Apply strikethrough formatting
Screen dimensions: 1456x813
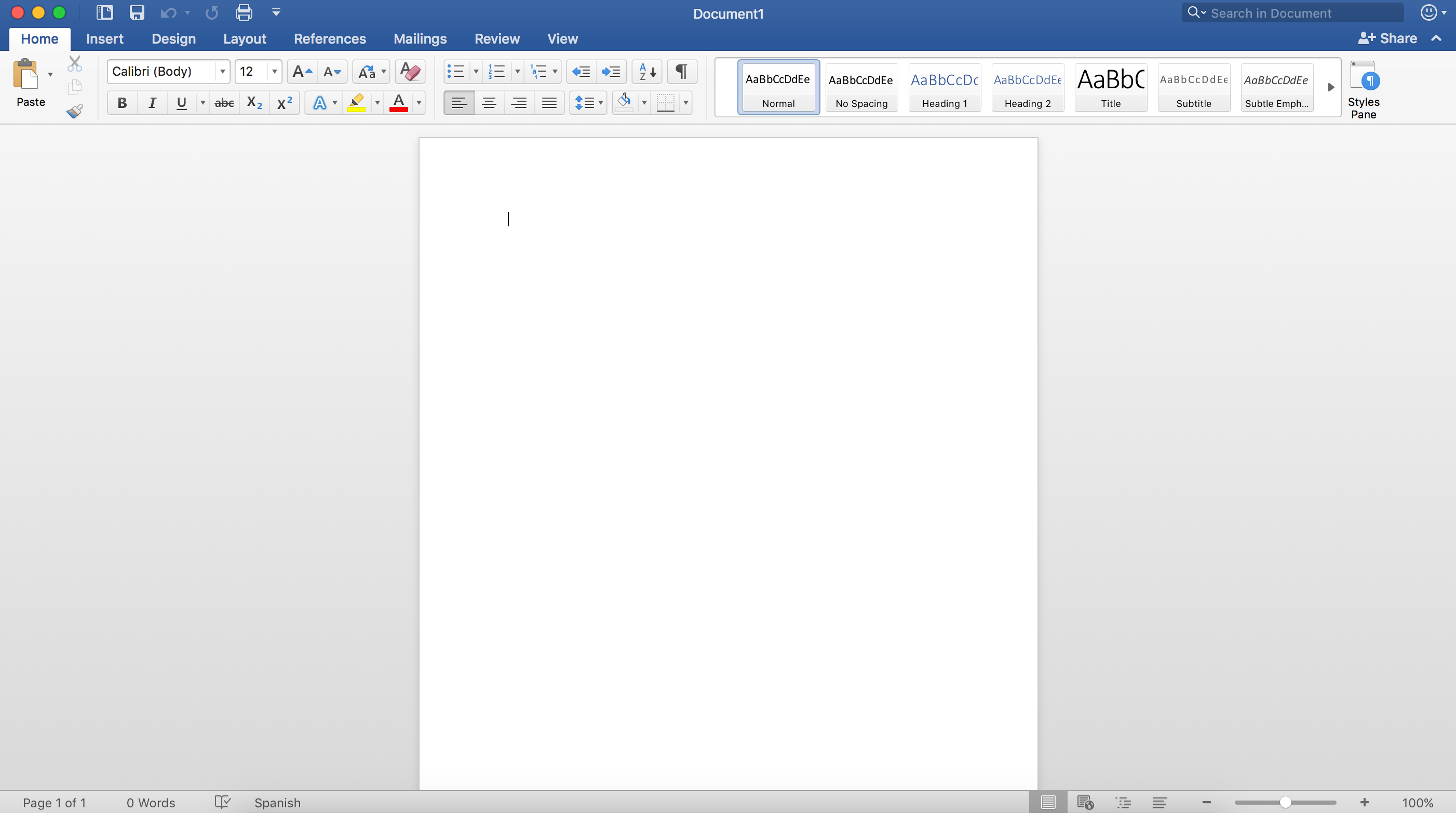pyautogui.click(x=223, y=102)
